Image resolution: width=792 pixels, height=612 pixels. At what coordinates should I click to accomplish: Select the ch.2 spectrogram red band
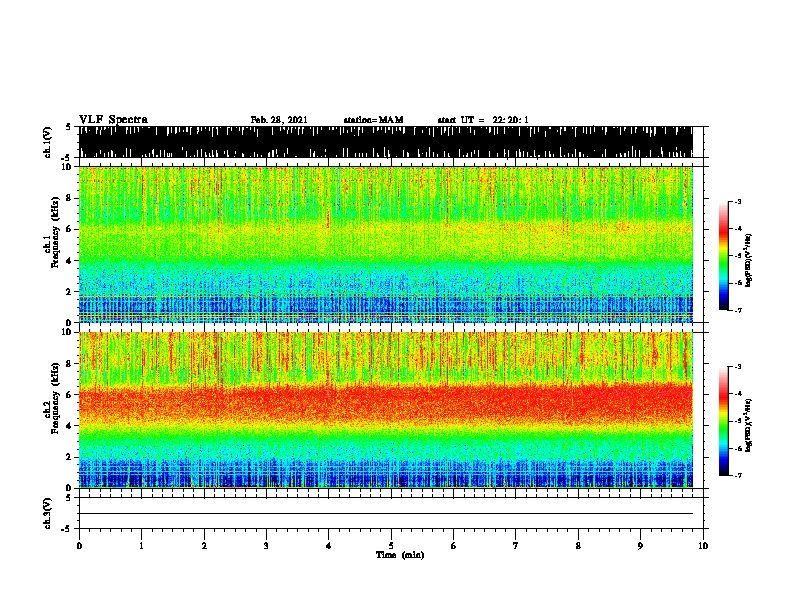click(x=385, y=404)
